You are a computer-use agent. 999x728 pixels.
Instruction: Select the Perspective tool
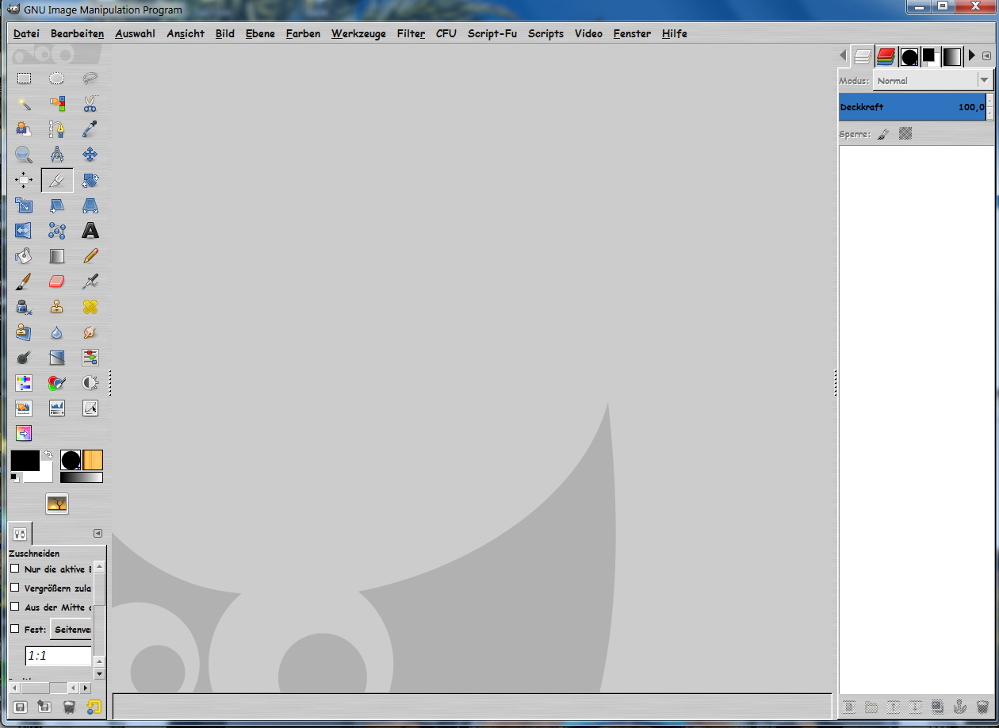coord(90,205)
